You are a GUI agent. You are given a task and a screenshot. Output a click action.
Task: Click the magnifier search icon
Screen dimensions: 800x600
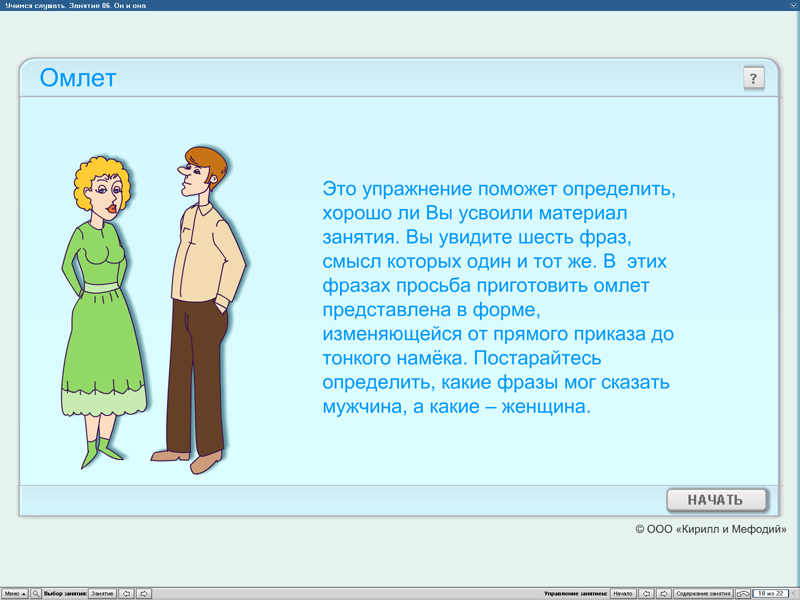pos(36,592)
